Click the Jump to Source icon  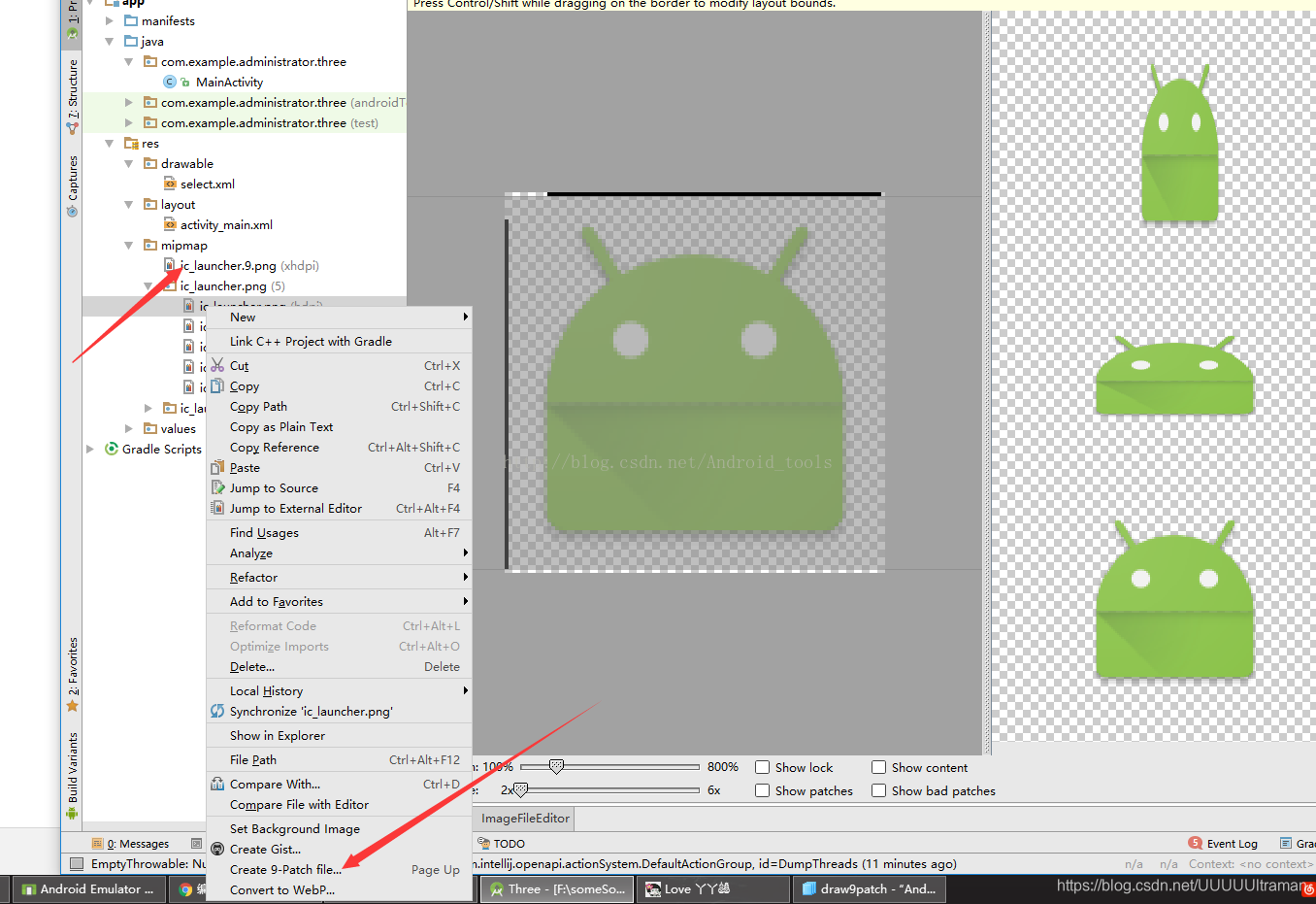pyautogui.click(x=217, y=487)
